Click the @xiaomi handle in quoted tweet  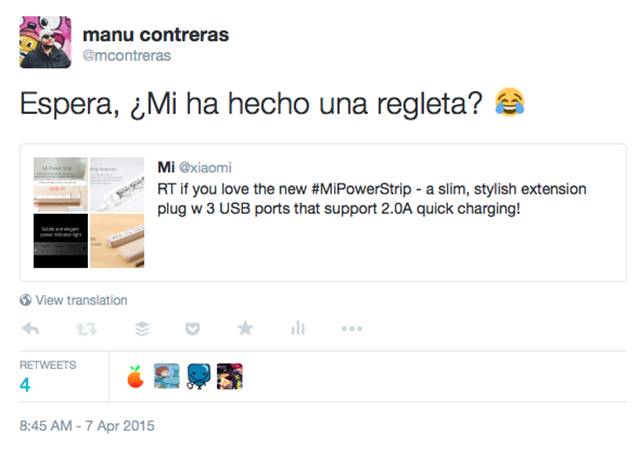click(x=205, y=167)
